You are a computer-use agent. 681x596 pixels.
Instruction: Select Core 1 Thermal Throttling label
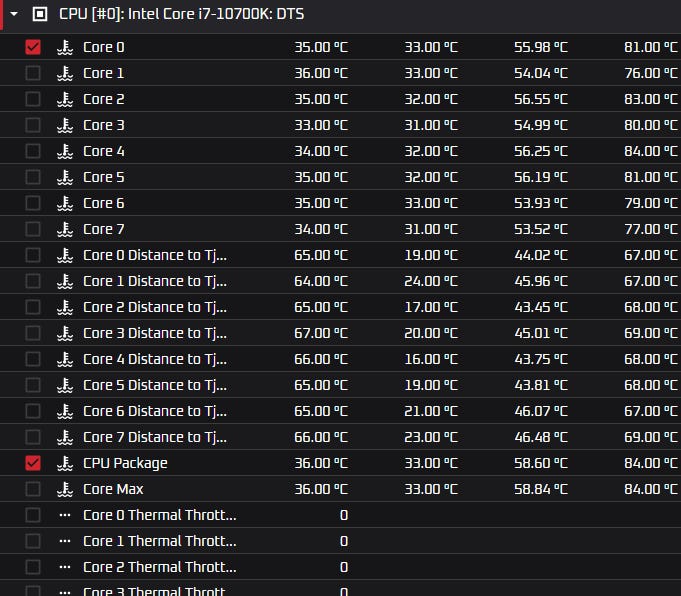tap(160, 541)
